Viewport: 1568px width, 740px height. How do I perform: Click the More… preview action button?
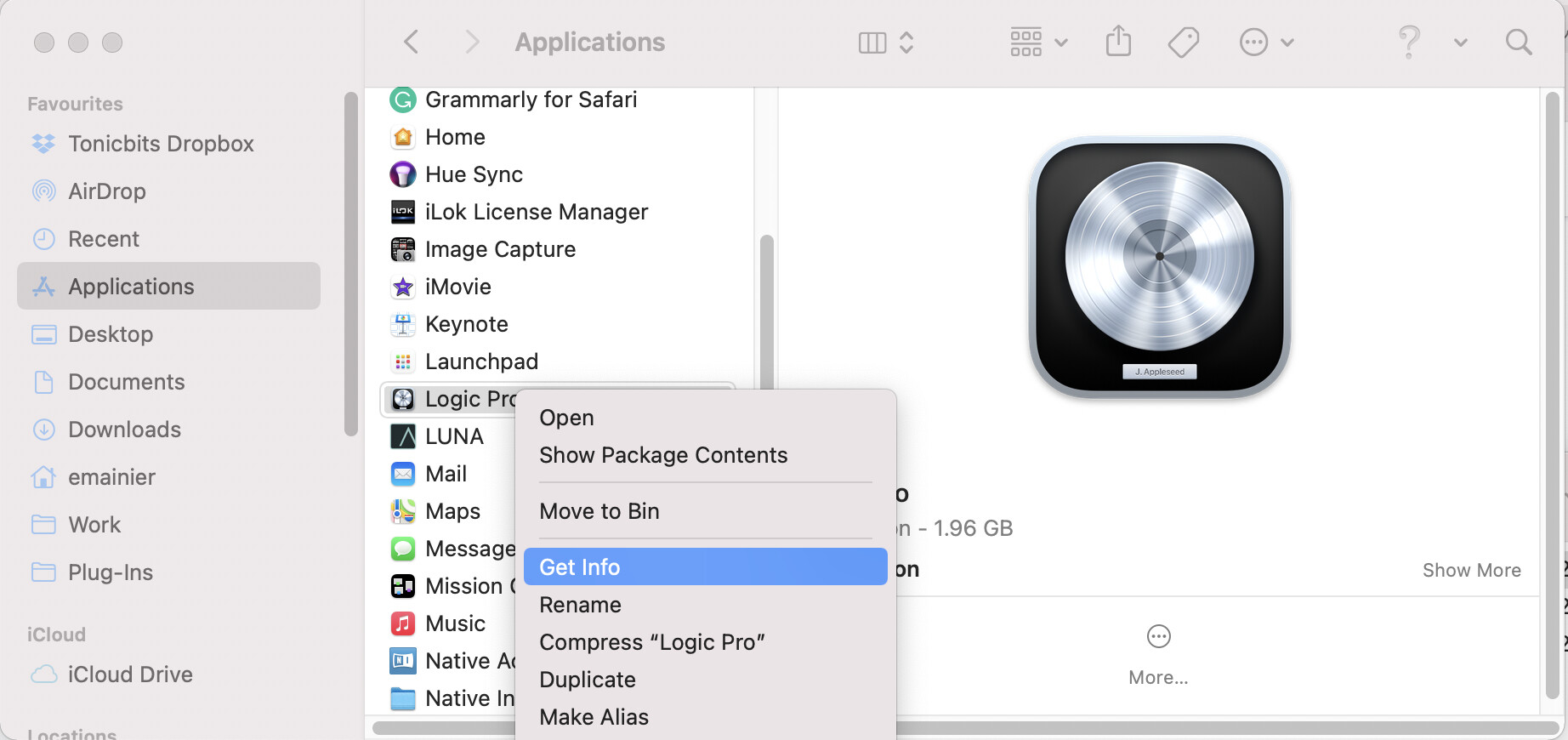pos(1158,655)
